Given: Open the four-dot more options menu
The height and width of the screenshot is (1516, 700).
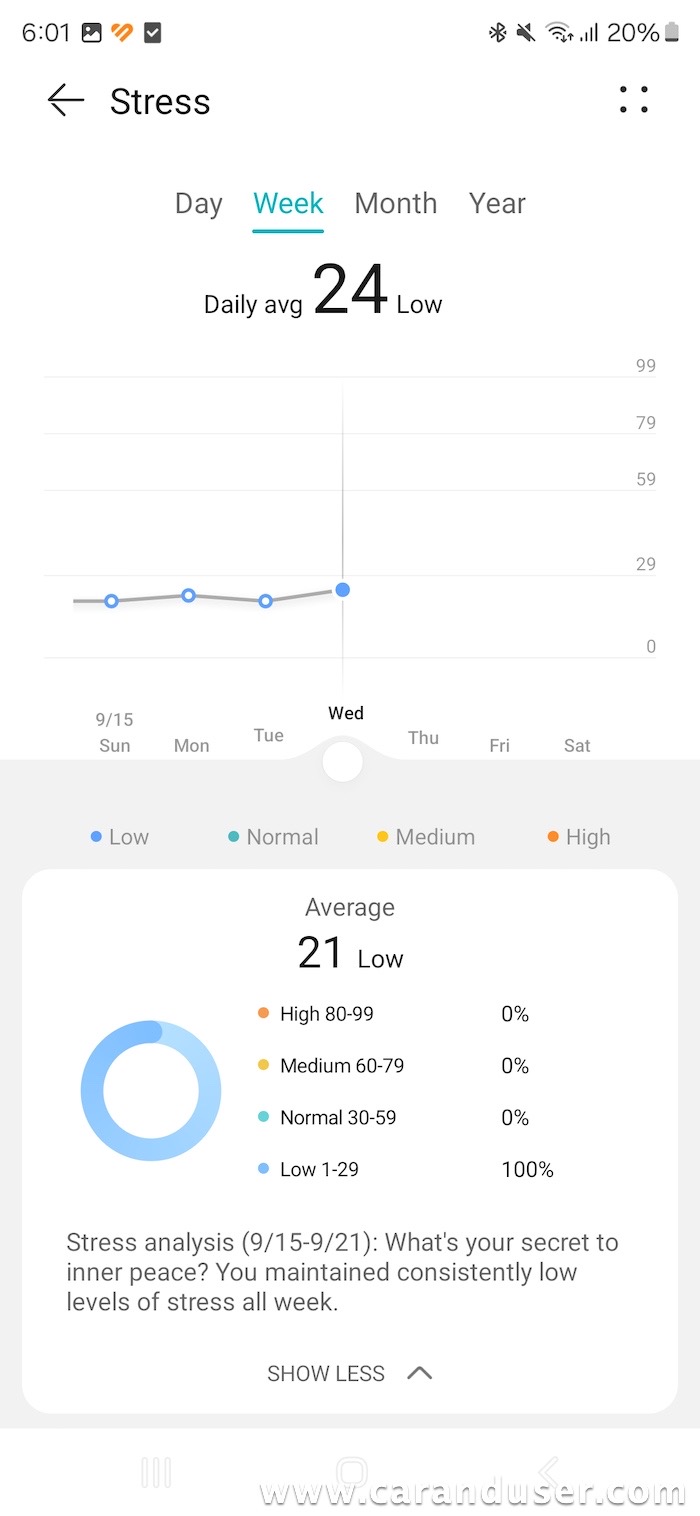Looking at the screenshot, I should coord(634,100).
